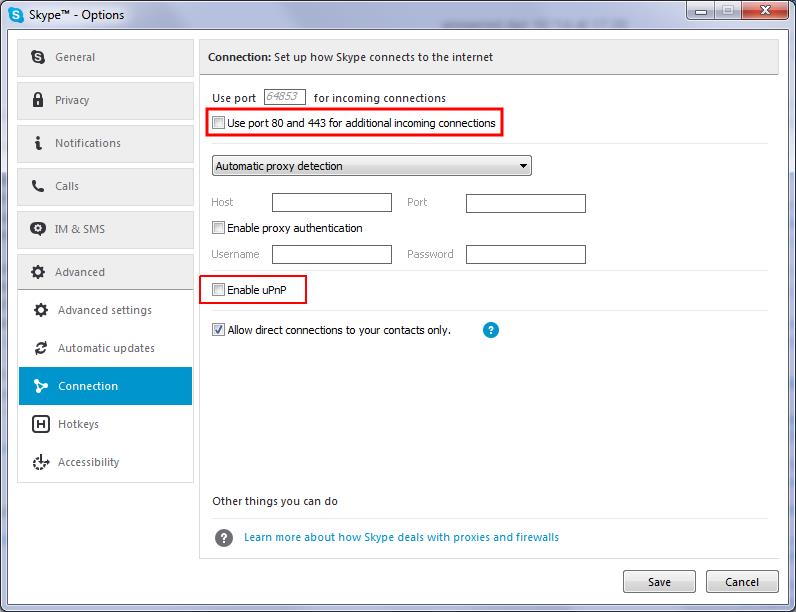Open the Hotkeys settings page
796x612 pixels.
[78, 424]
